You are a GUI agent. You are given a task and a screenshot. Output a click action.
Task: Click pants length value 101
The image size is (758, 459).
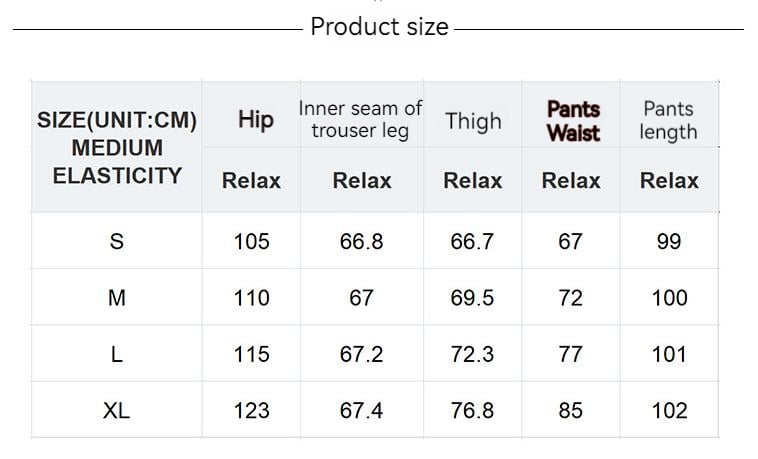[669, 354]
